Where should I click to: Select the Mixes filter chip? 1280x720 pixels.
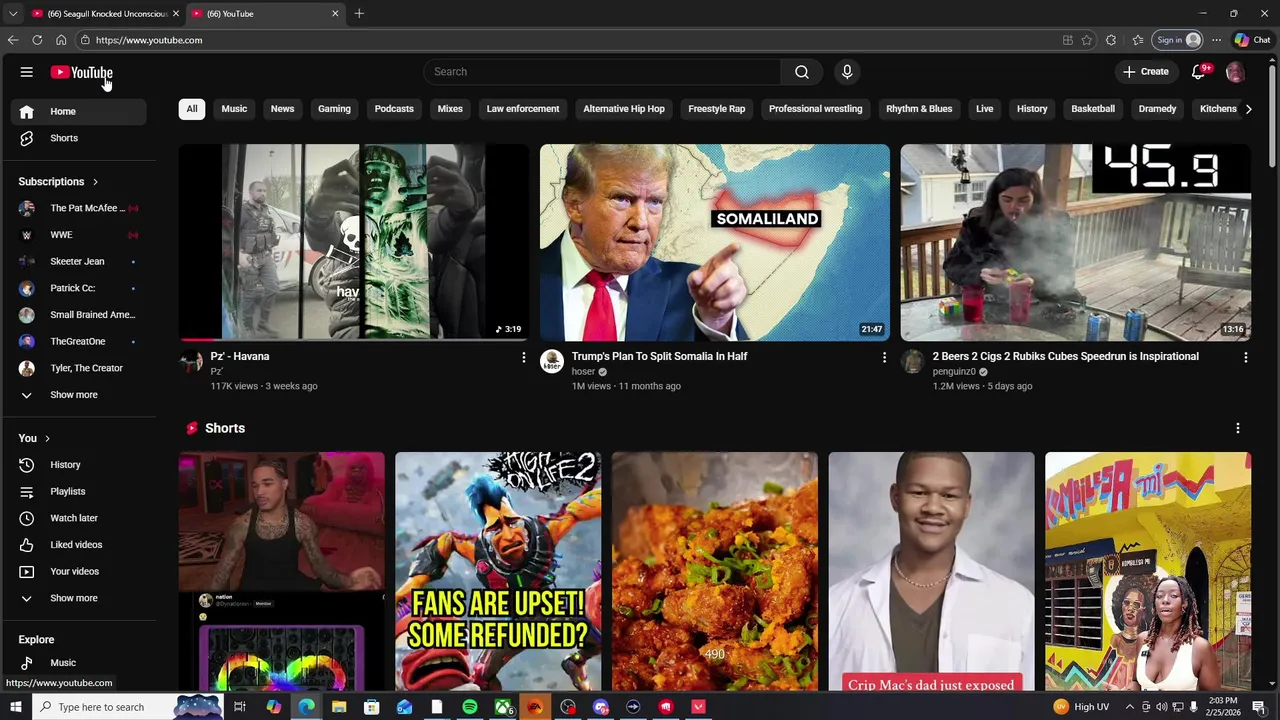[450, 109]
